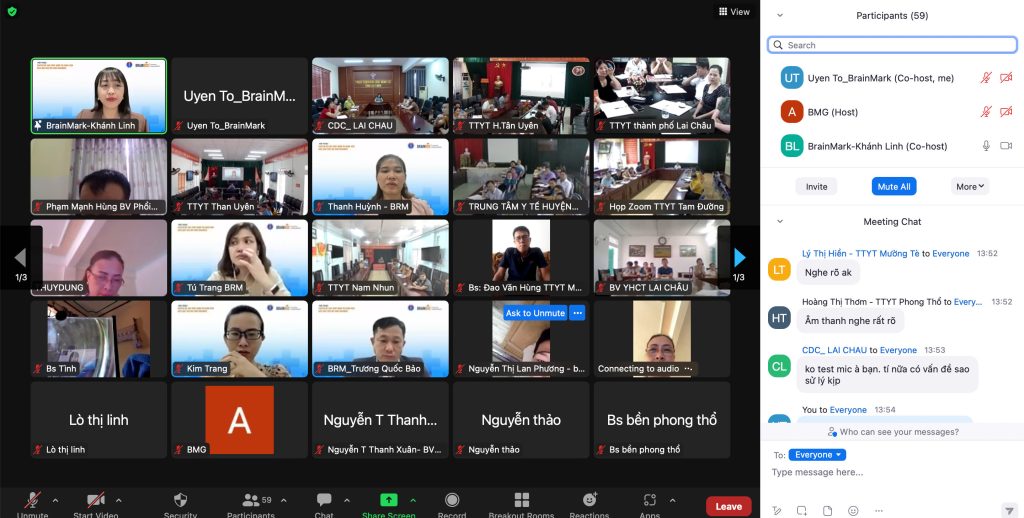The height and width of the screenshot is (518, 1024).
Task: Click the green encryption shield icon
Action: point(12,11)
